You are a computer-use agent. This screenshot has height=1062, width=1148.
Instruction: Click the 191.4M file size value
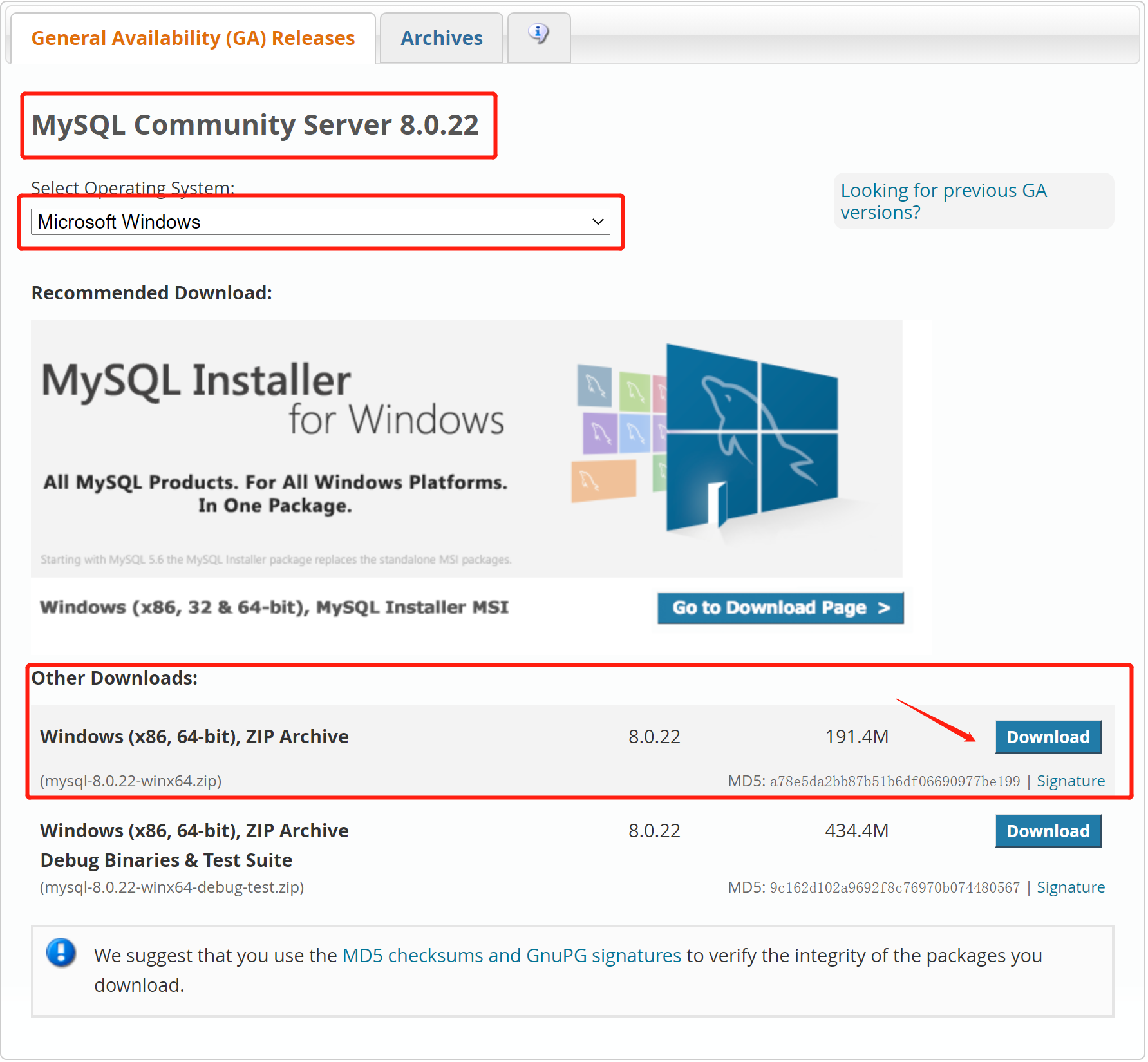857,737
